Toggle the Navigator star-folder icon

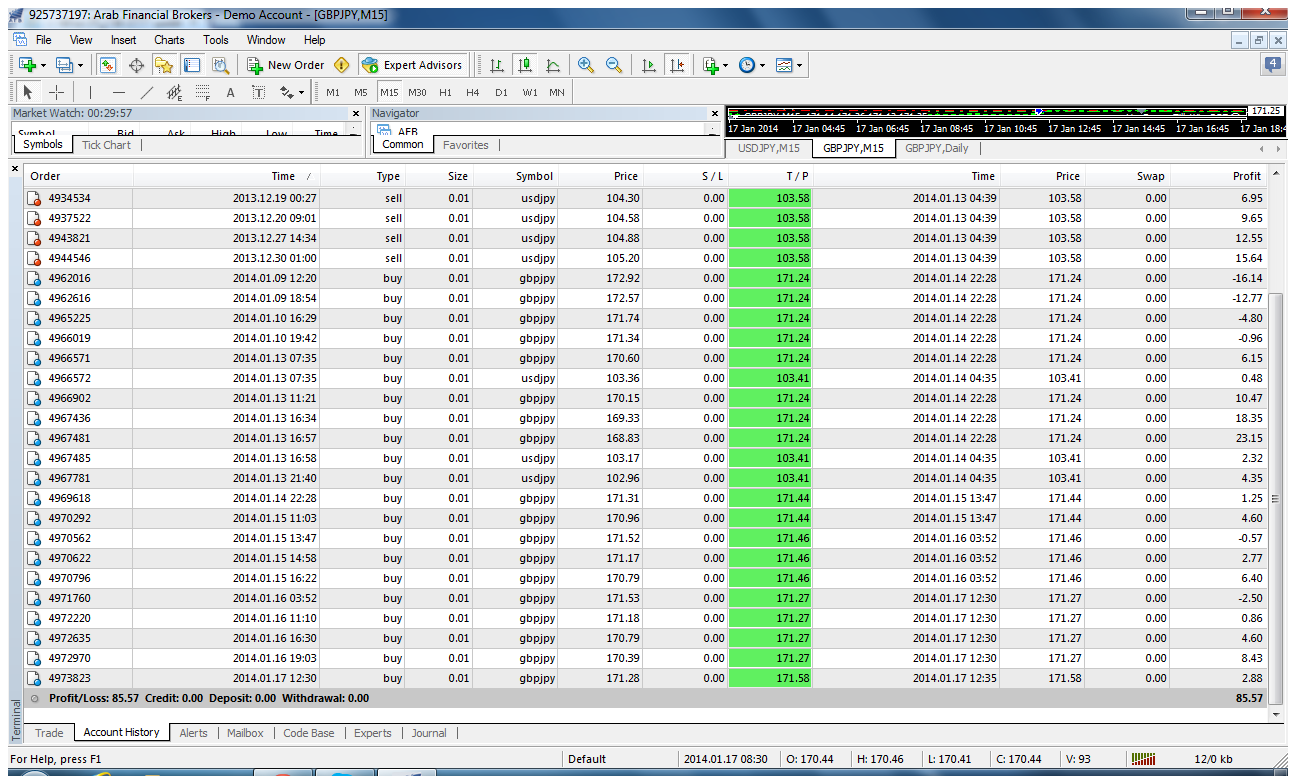(164, 65)
